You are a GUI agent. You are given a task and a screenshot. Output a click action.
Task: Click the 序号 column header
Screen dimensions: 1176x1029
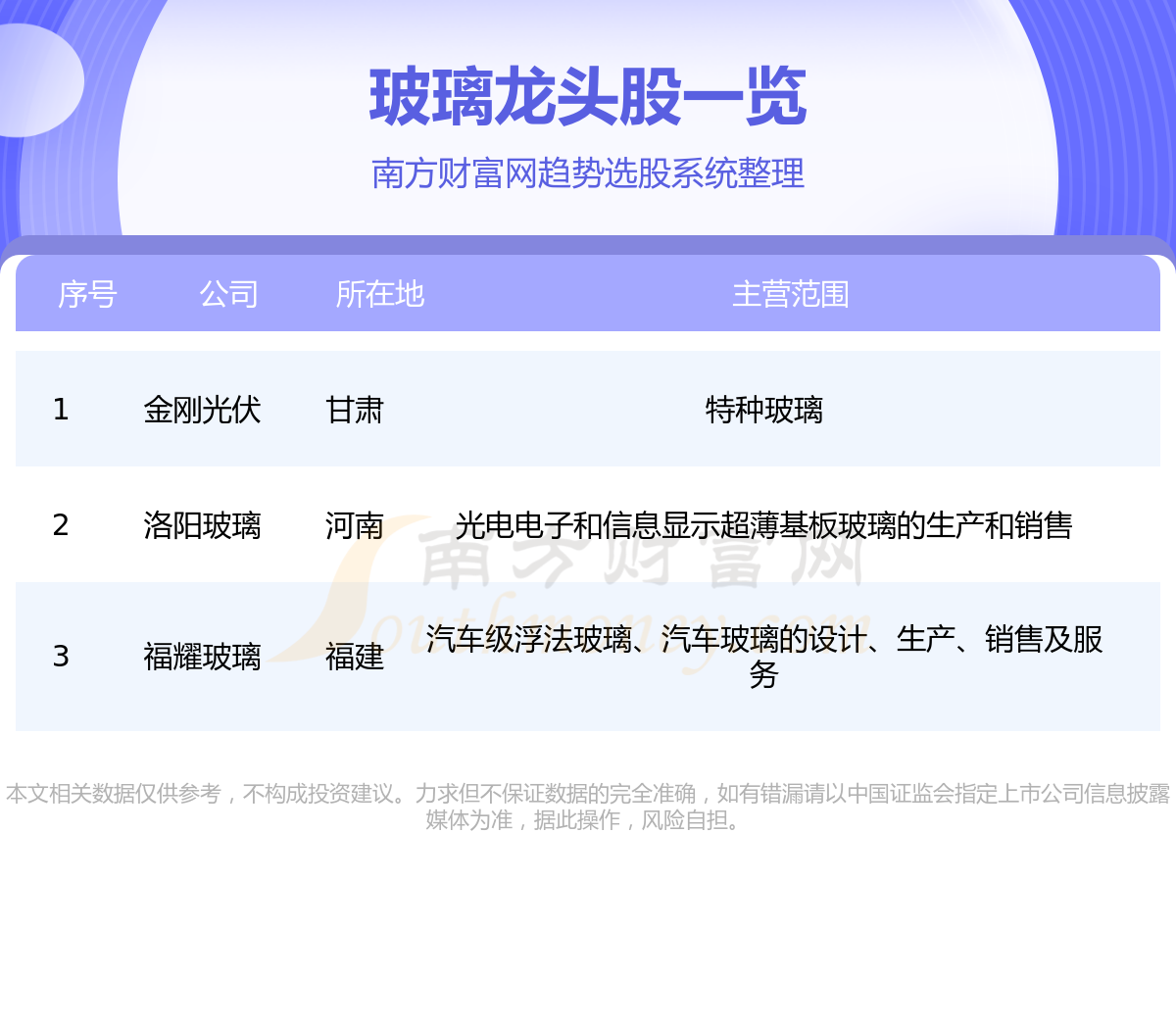[x=87, y=294]
